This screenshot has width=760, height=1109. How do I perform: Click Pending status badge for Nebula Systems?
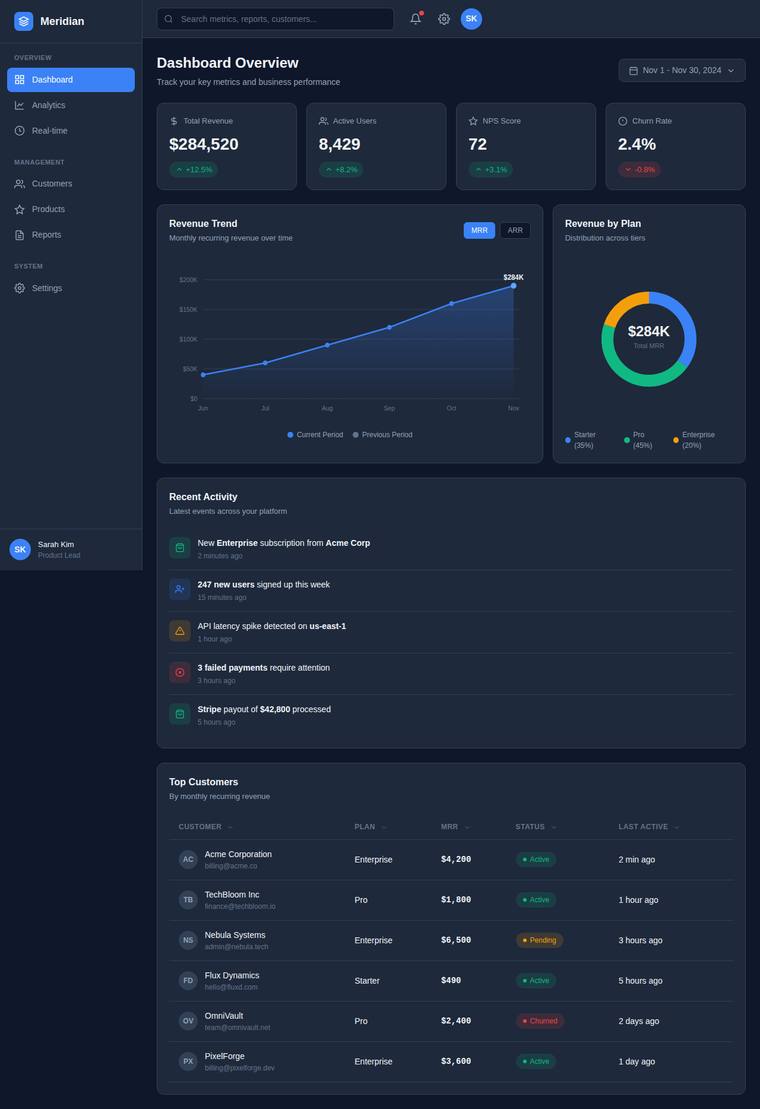pos(539,940)
